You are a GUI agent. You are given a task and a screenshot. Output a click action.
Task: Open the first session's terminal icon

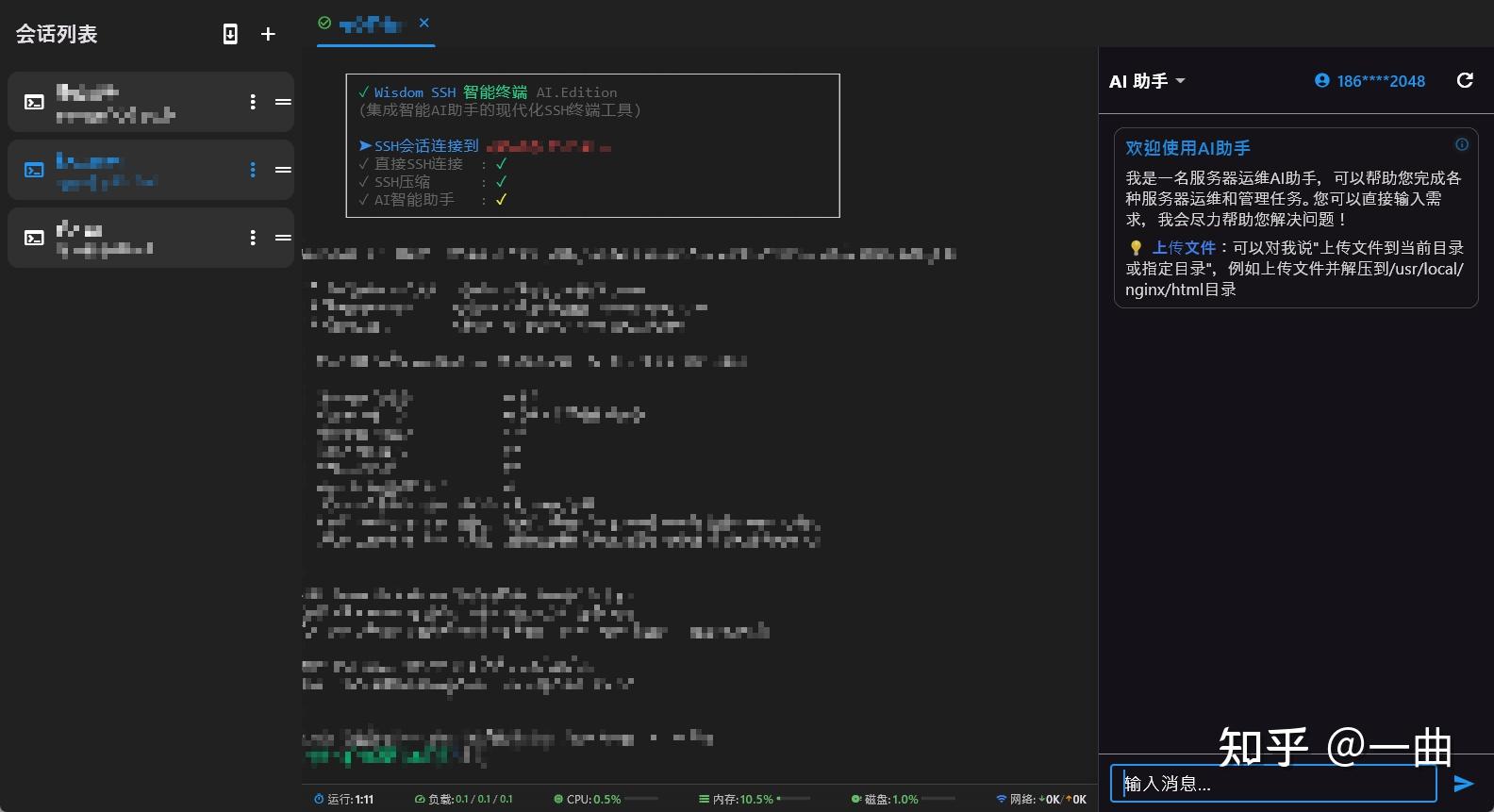pos(34,102)
